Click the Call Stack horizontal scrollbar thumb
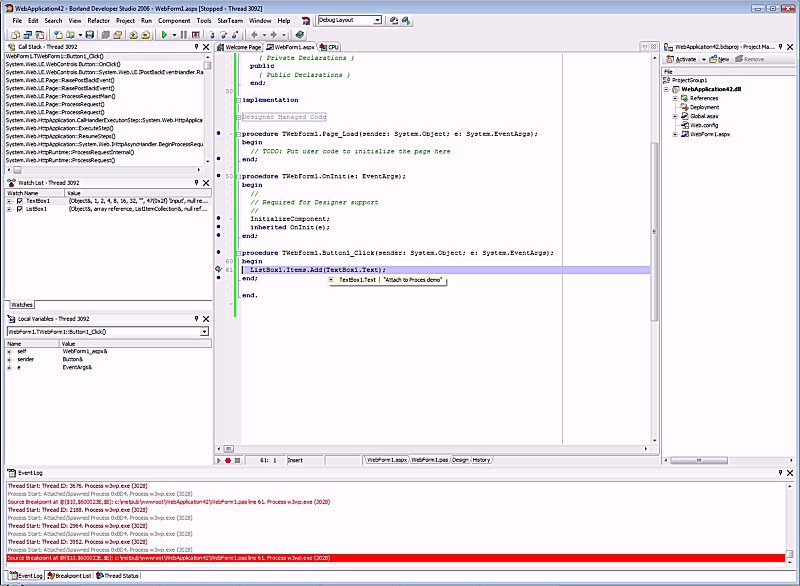800x586 pixels. (17, 170)
